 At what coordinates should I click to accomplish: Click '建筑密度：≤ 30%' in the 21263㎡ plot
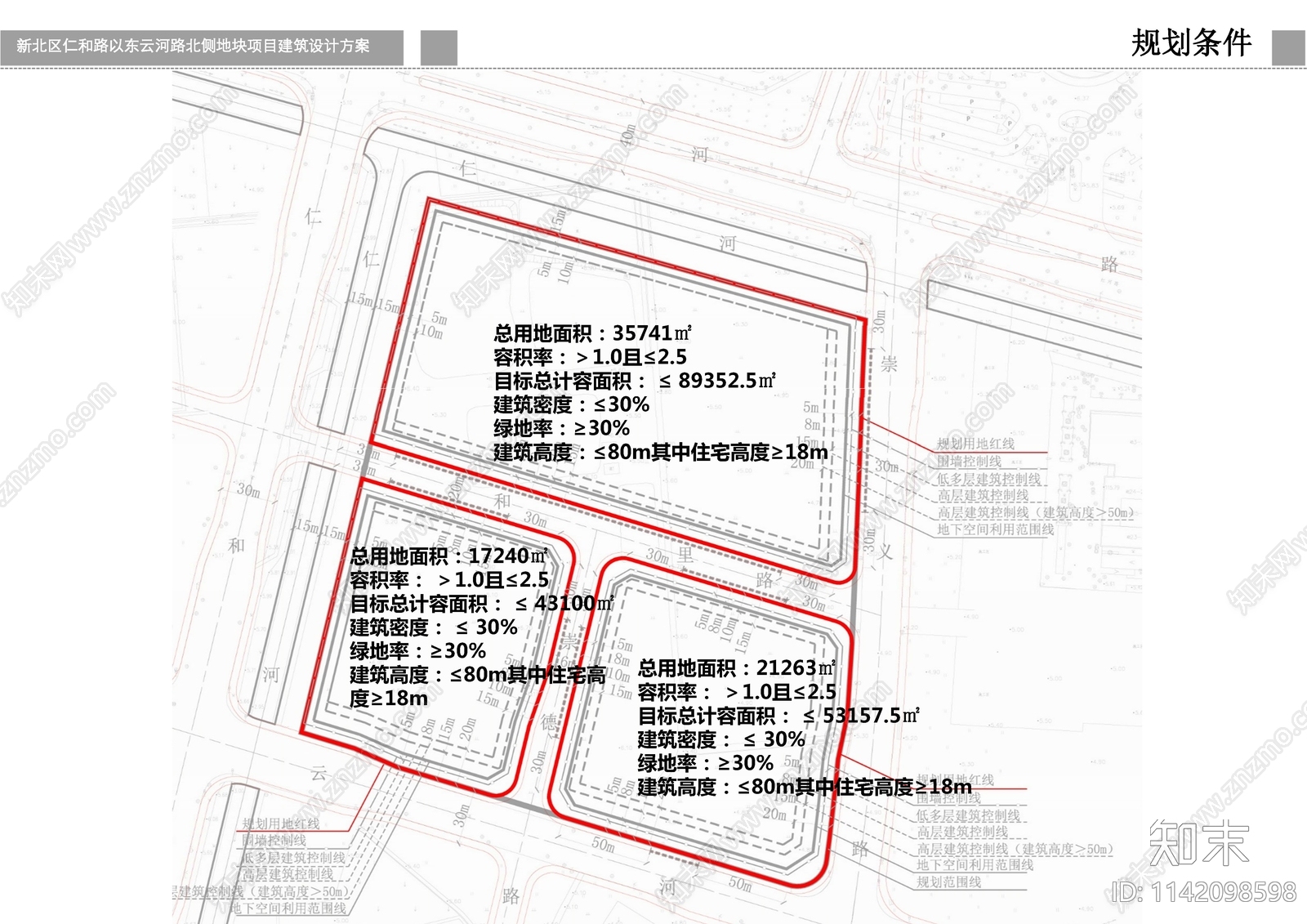coord(722,739)
